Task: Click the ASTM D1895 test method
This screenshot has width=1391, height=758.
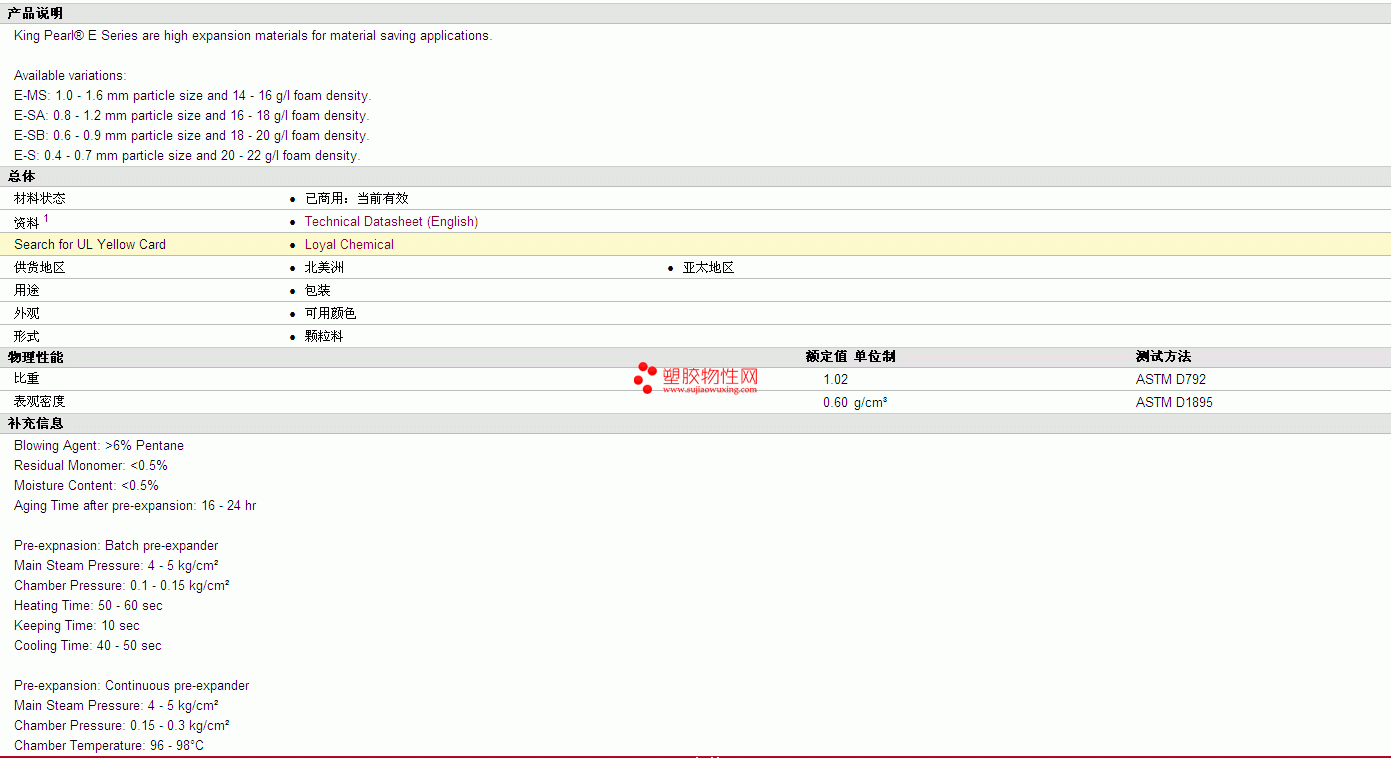Action: (x=1174, y=402)
